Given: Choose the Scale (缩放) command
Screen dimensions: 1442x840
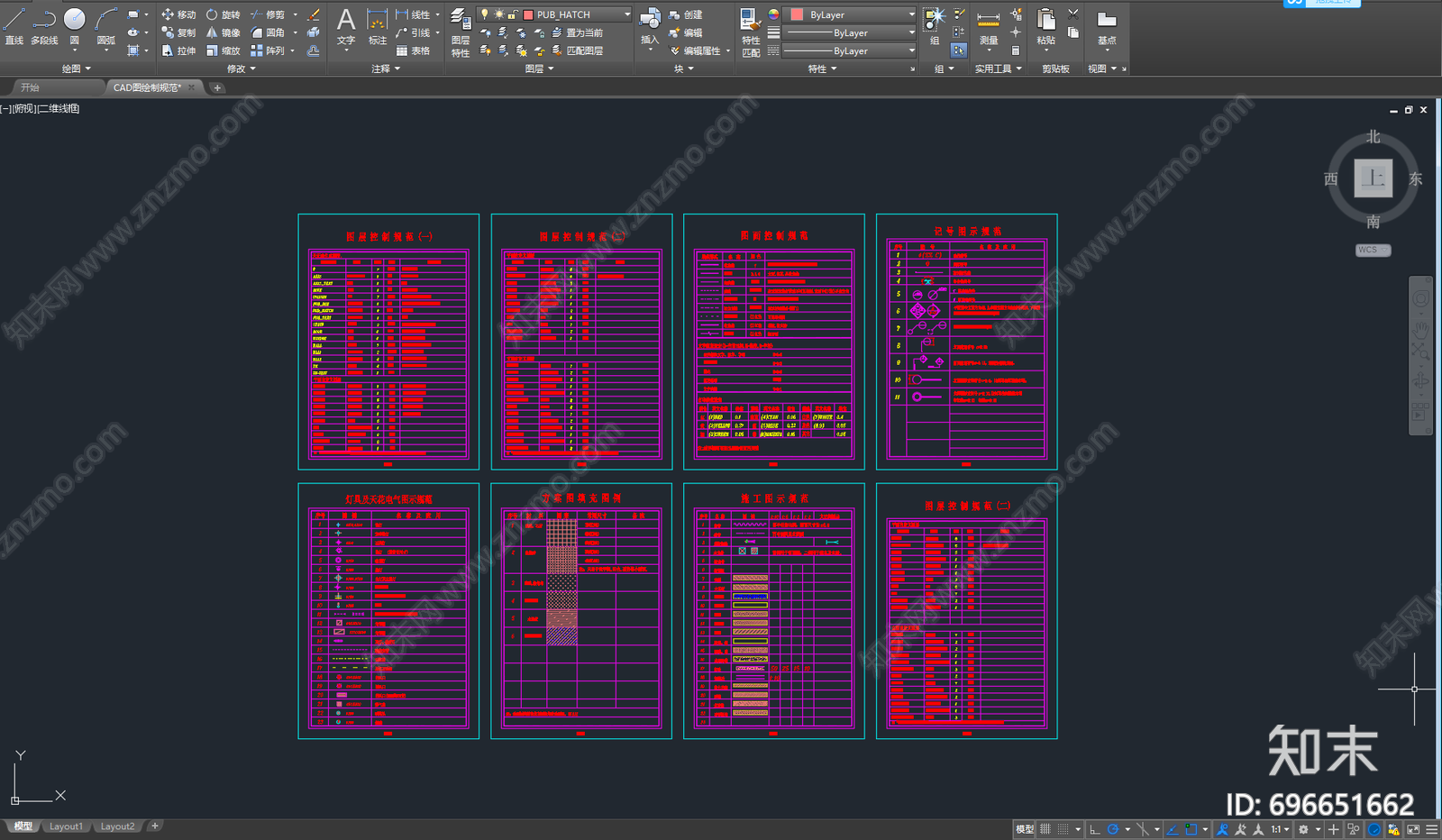Looking at the screenshot, I should click(223, 50).
